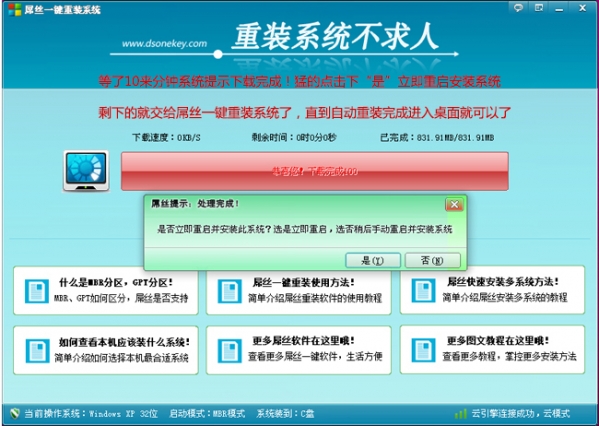
Task: Open document icon for 如何查看本机应该装什么系统
Action: point(37,351)
